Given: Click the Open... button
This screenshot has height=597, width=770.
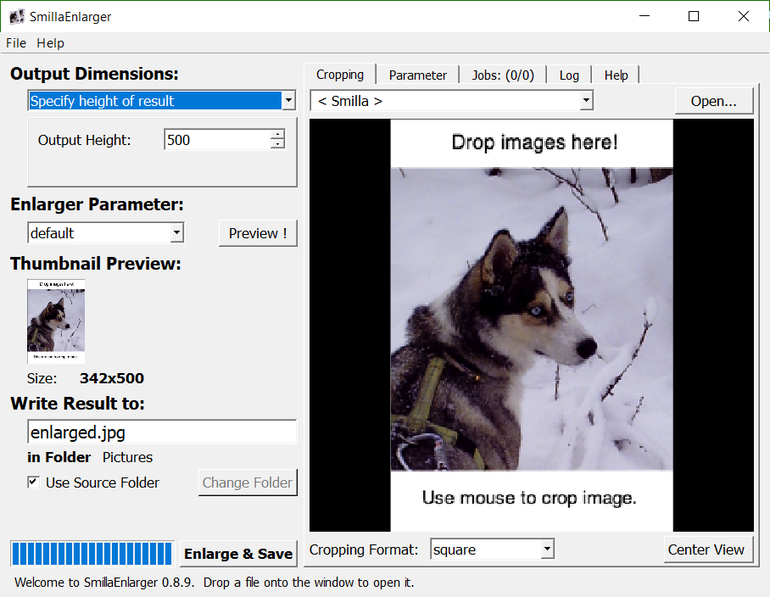Looking at the screenshot, I should pos(714,101).
